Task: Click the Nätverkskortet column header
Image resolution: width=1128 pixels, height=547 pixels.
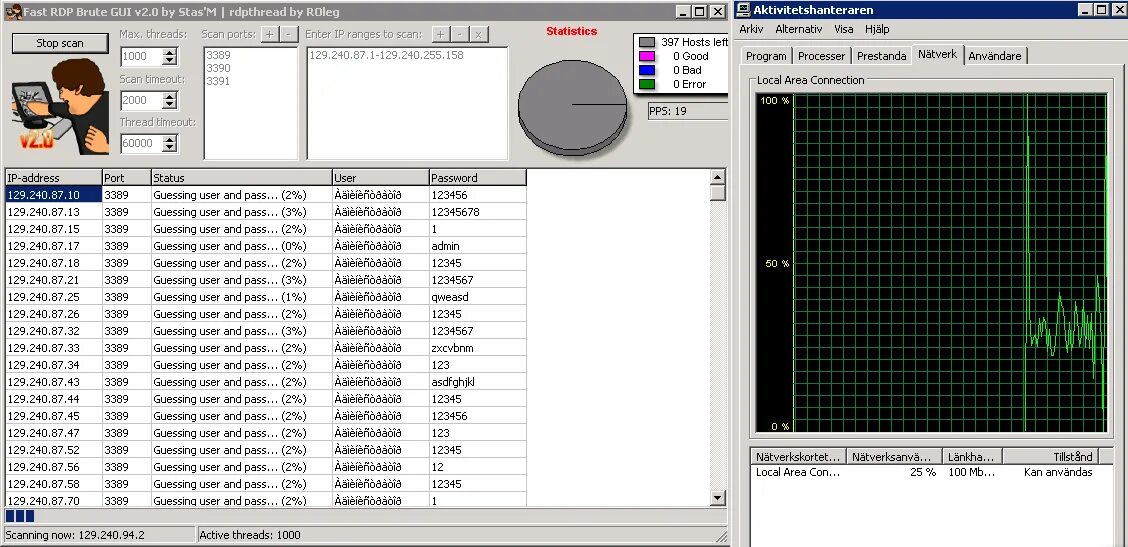Action: tap(798, 456)
